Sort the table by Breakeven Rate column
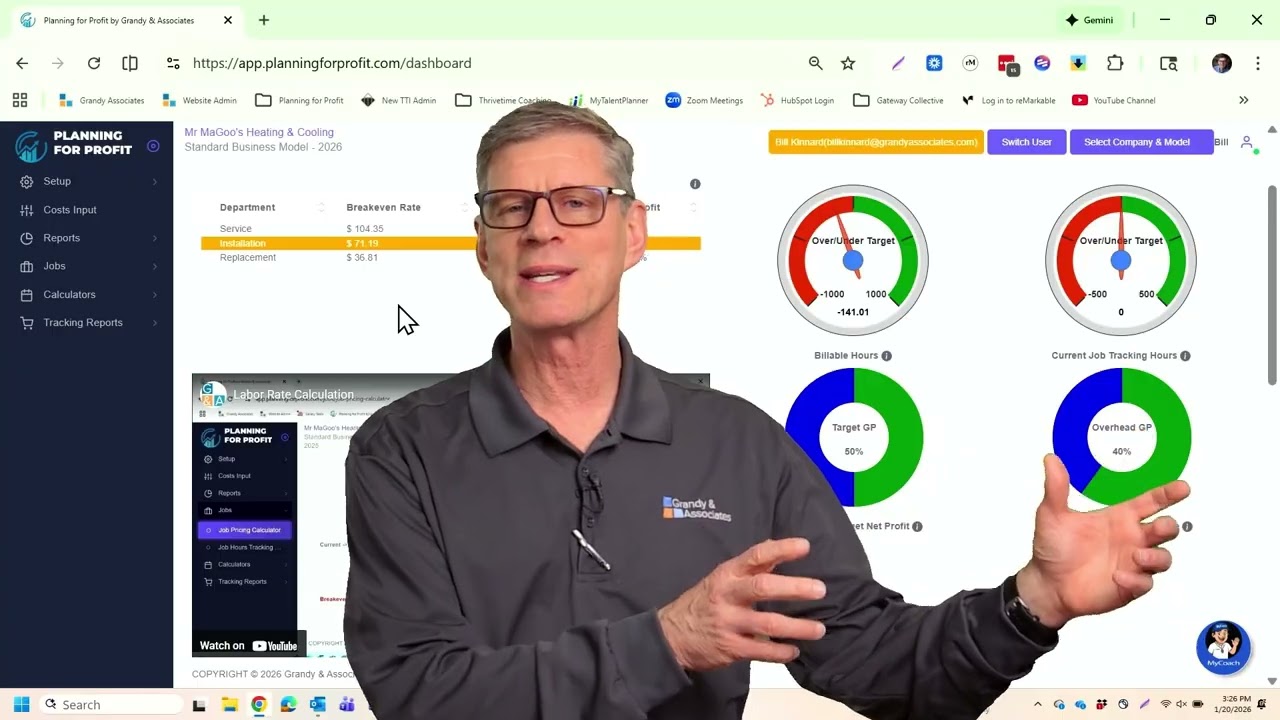The height and width of the screenshot is (720, 1280). pyautogui.click(x=383, y=207)
